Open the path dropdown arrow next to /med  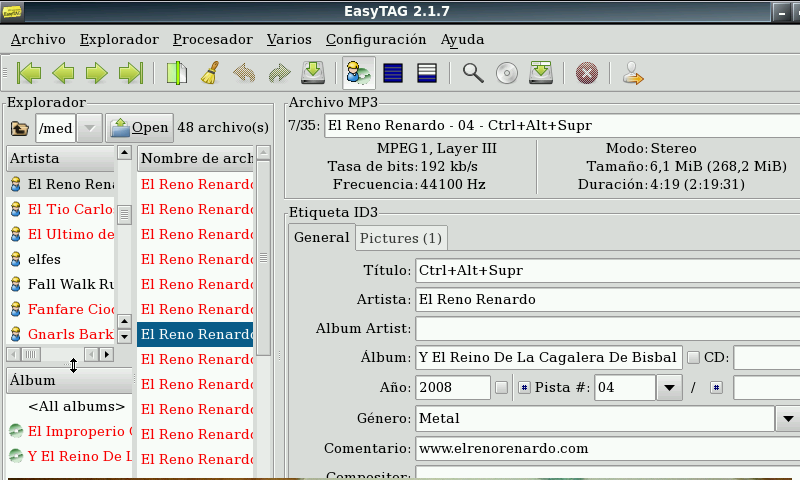coord(90,128)
